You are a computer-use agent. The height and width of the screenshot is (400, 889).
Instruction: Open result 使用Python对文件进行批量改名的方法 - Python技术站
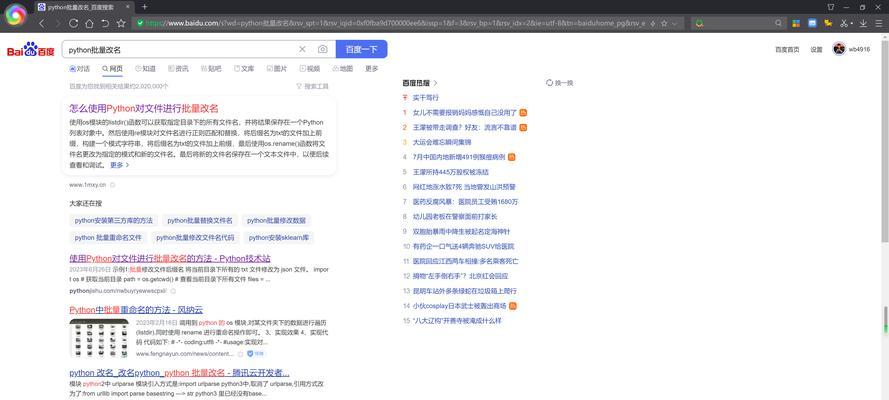coord(170,258)
